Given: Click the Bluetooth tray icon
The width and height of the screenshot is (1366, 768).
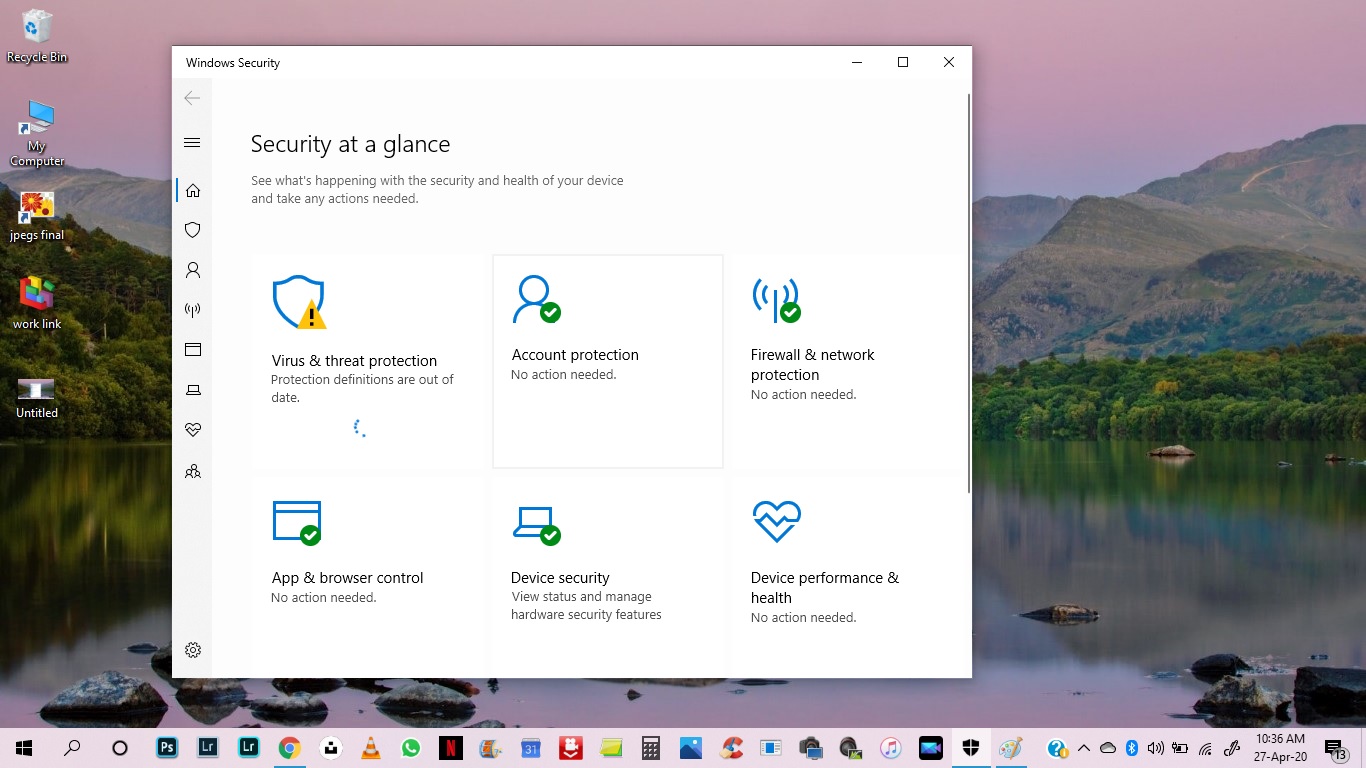Looking at the screenshot, I should [x=1132, y=748].
